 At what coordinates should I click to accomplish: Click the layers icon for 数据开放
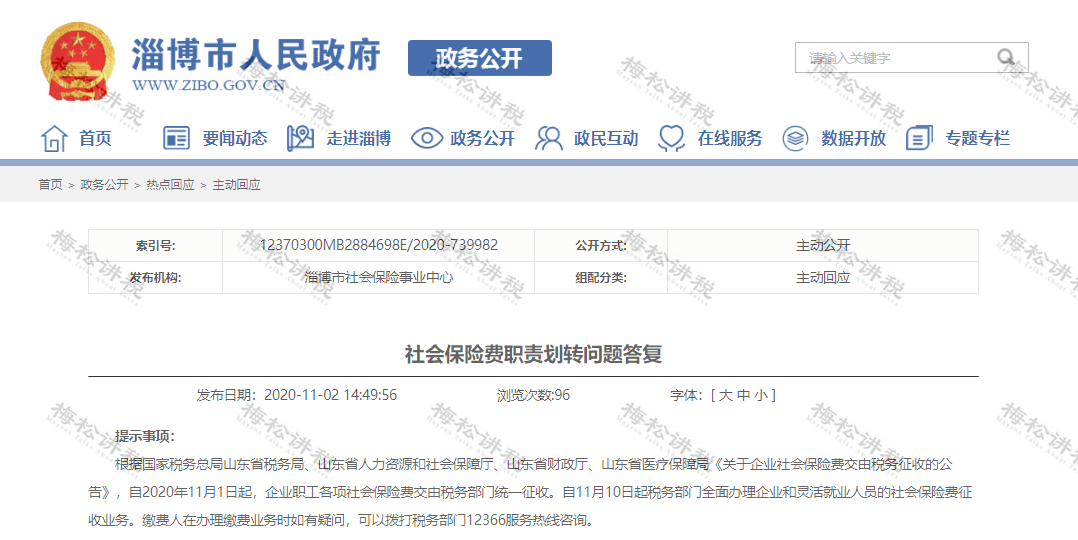pos(795,138)
